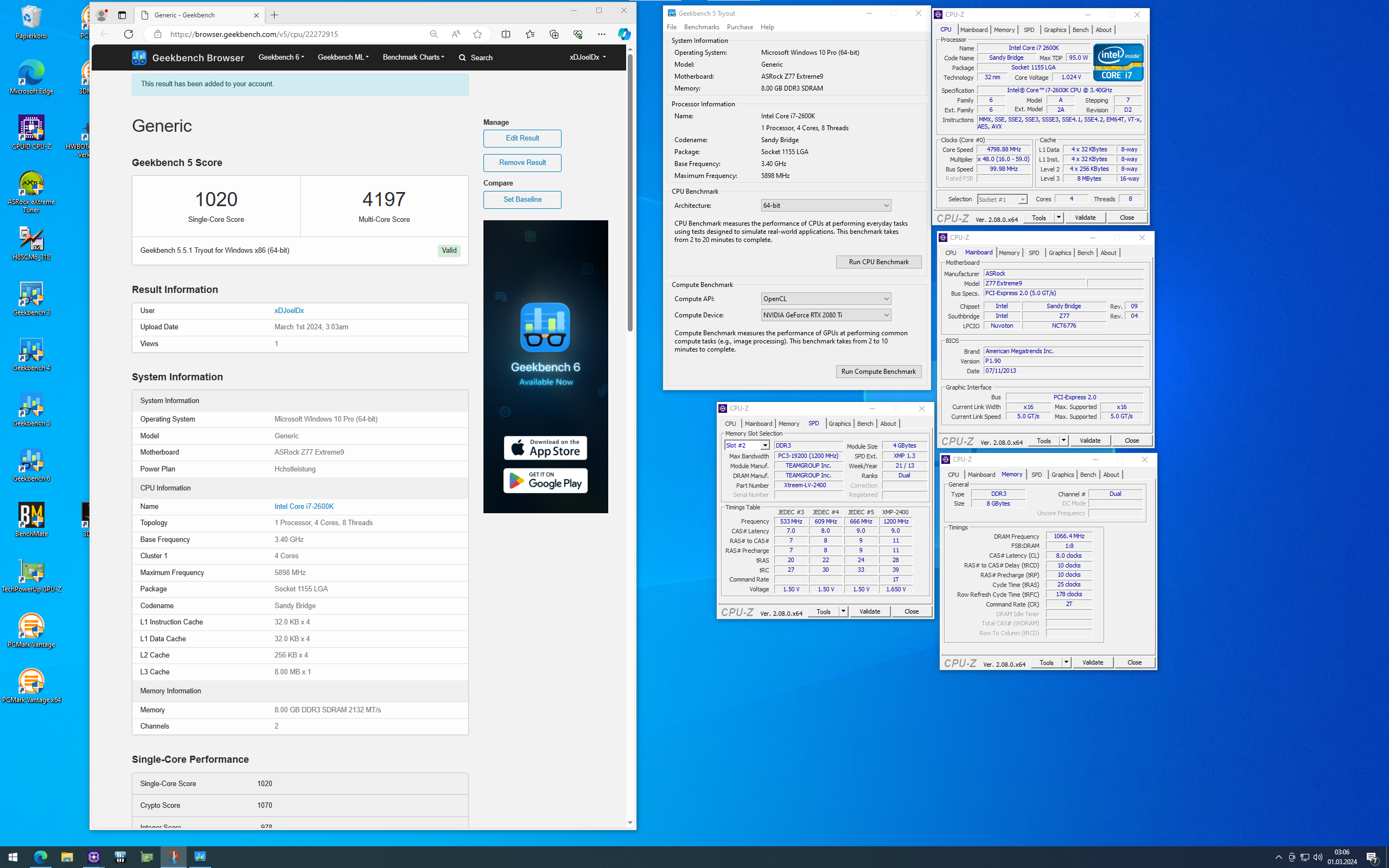
Task: Open notification center in taskbar
Action: tap(1372, 857)
